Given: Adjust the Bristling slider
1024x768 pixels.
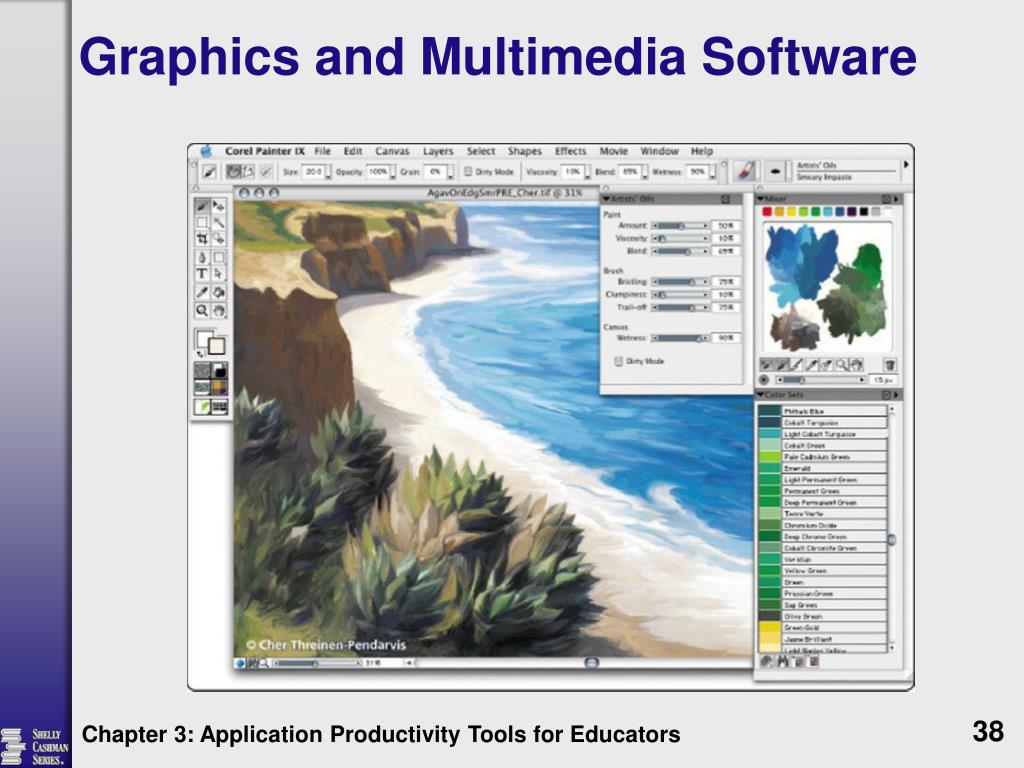Looking at the screenshot, I should [680, 282].
